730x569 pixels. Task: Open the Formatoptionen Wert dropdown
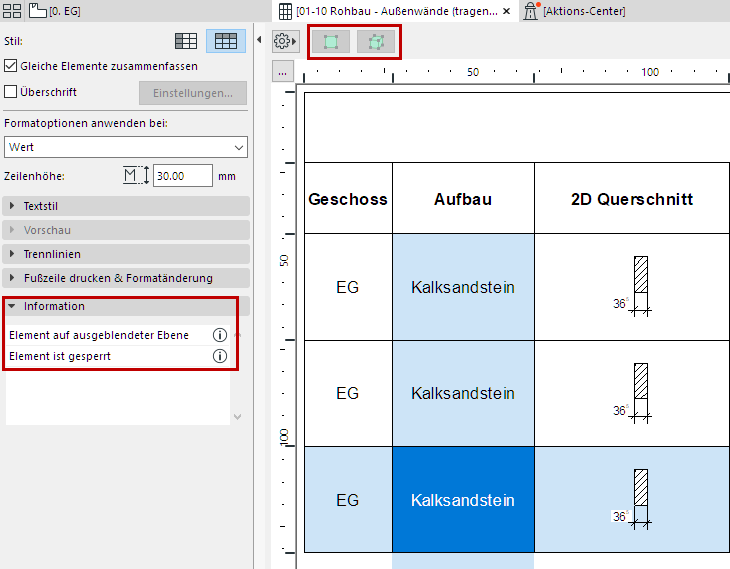point(126,147)
